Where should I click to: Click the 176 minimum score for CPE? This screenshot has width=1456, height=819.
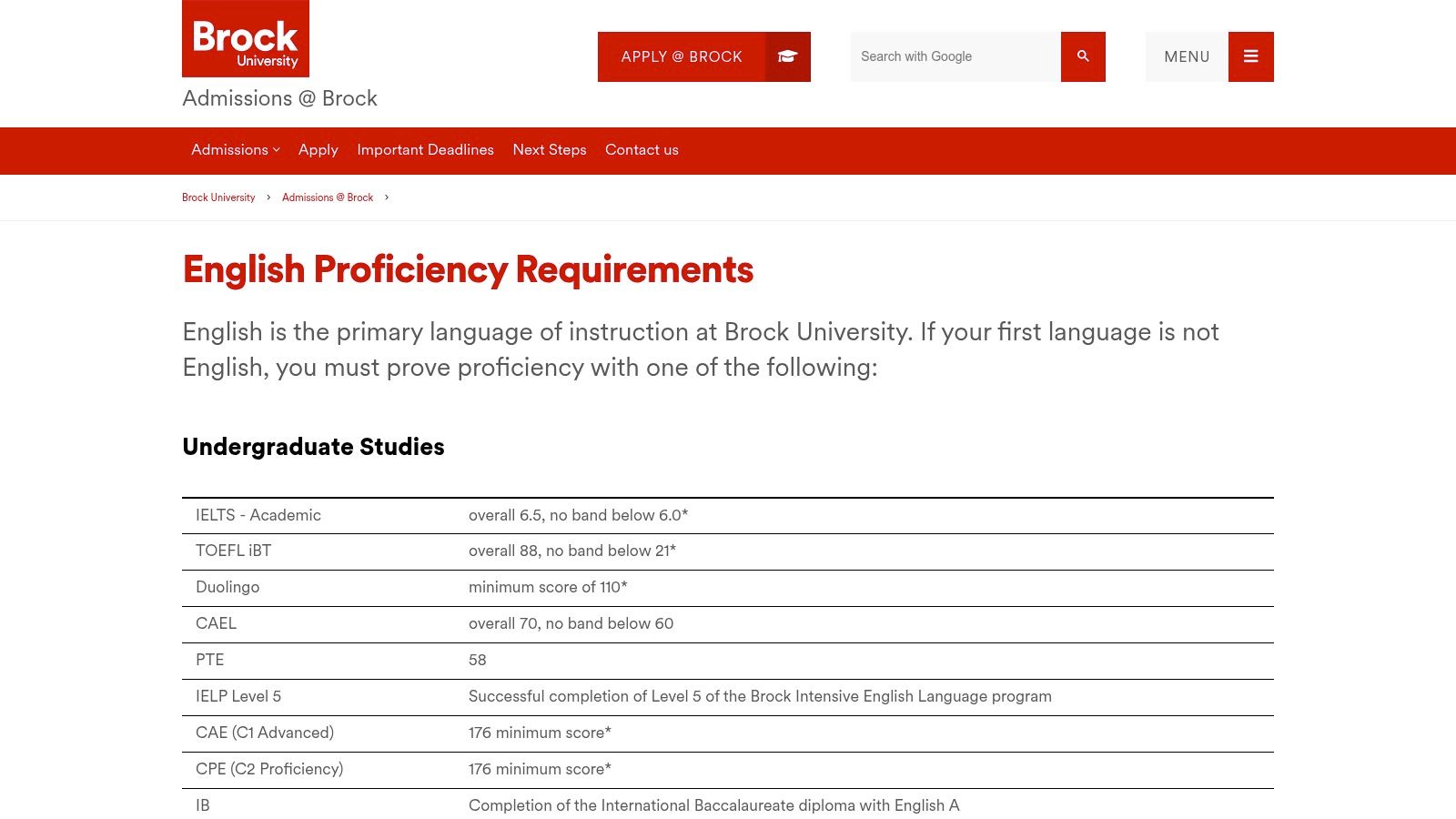tap(540, 769)
